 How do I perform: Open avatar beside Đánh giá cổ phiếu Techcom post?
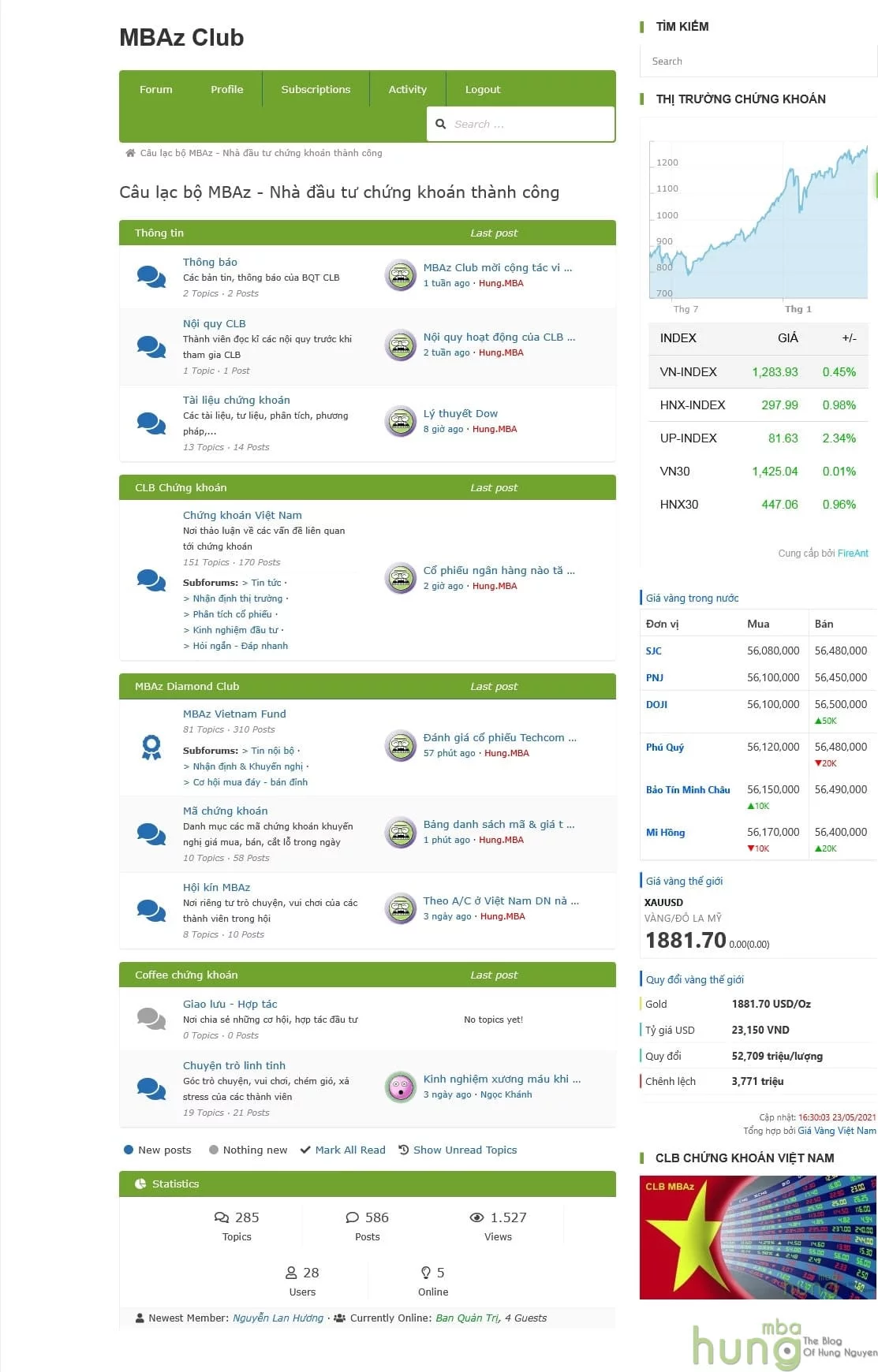[x=401, y=745]
